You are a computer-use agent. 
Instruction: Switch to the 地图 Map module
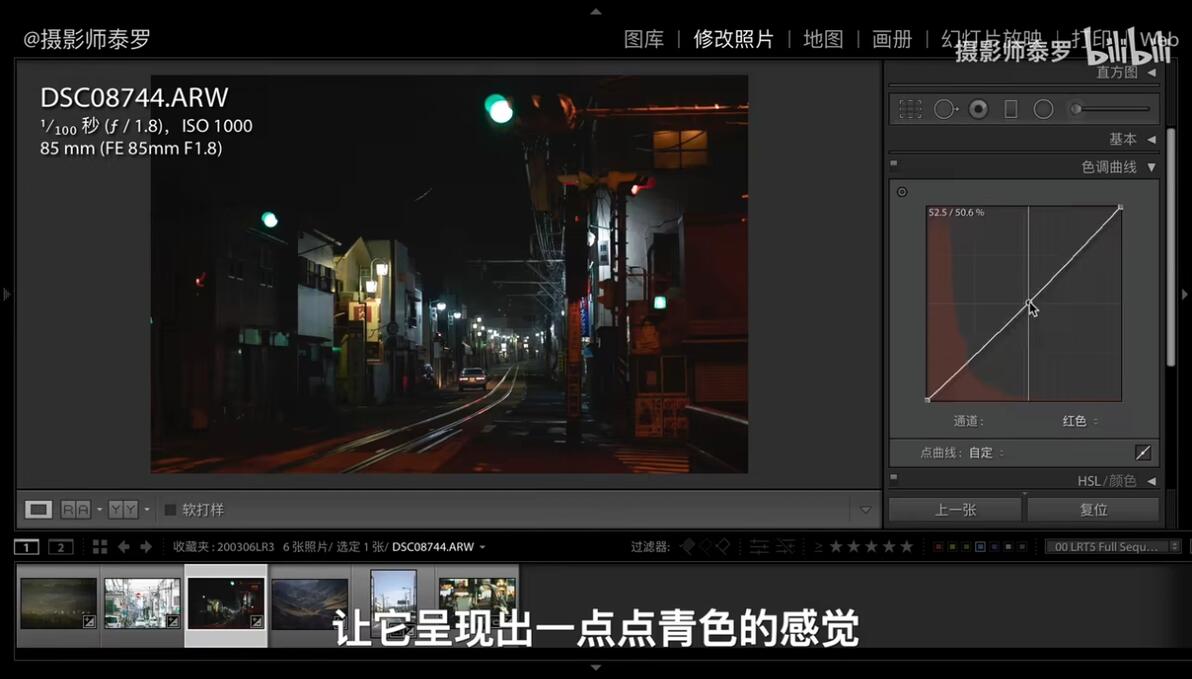pos(823,39)
